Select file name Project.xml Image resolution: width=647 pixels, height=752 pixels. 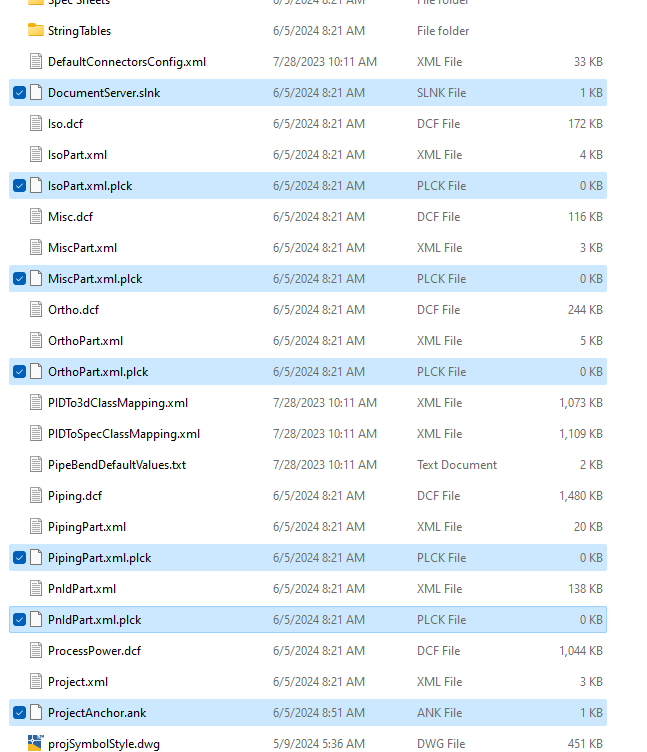coord(78,682)
